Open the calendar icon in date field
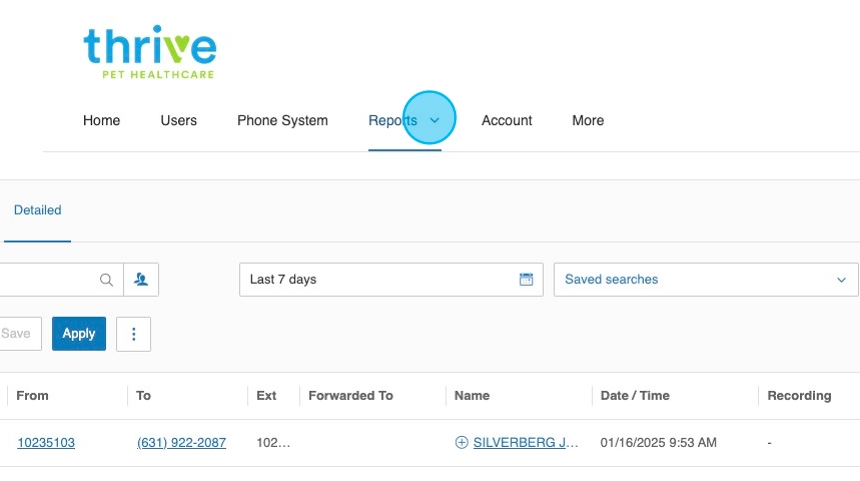860x481 pixels. (x=526, y=280)
